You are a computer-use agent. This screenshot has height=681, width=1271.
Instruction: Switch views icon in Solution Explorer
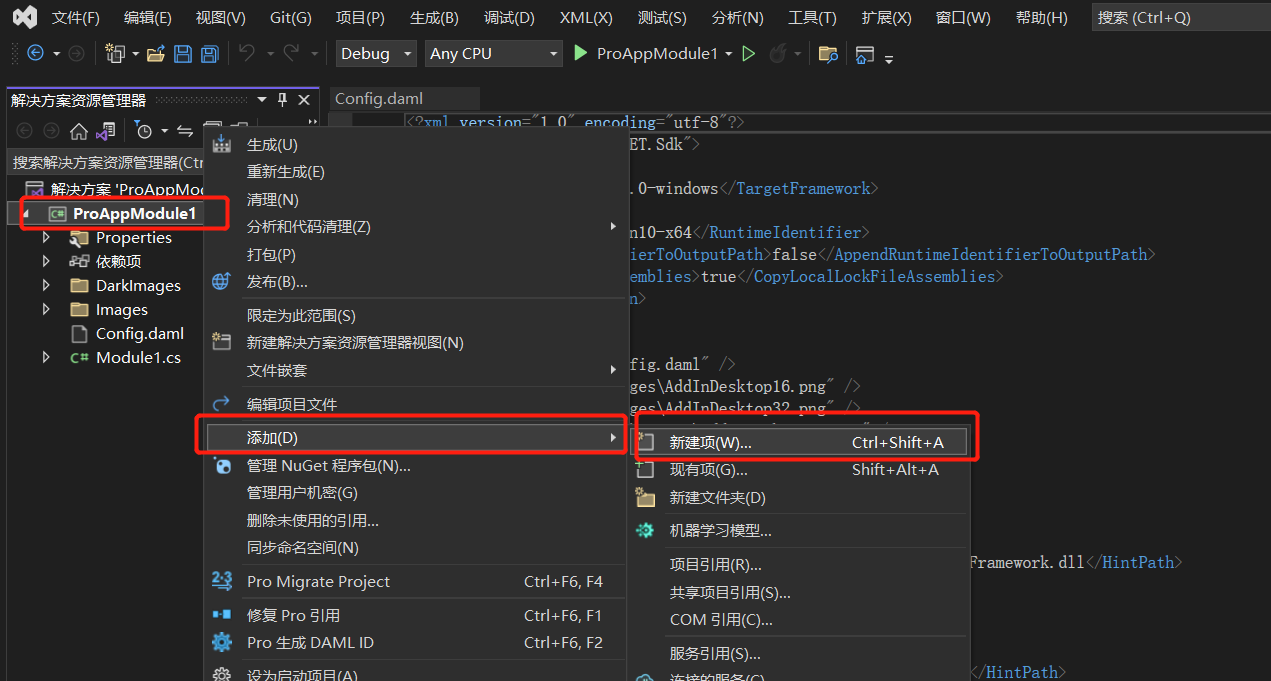[x=105, y=131]
